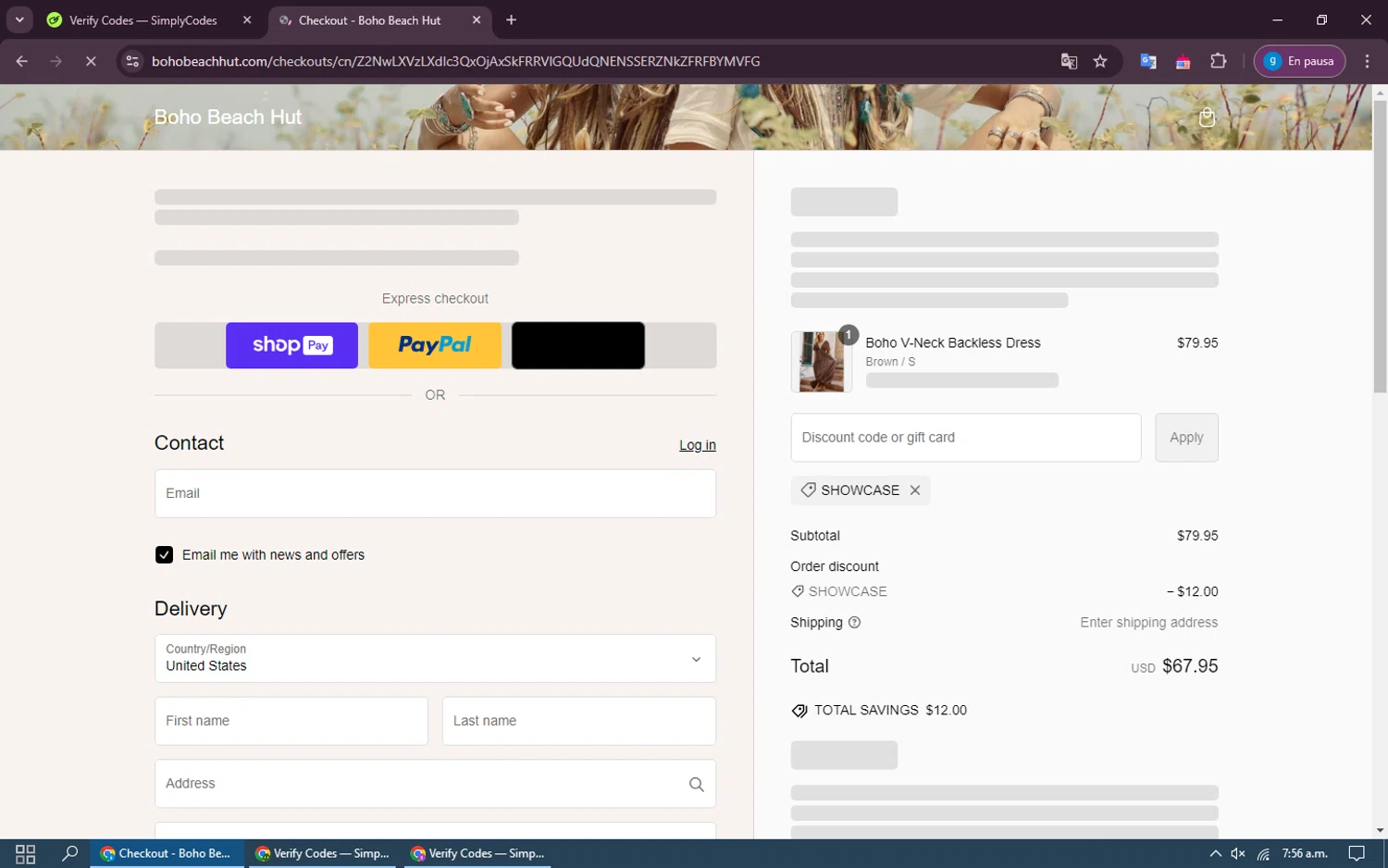Open Windows Task View icon
The image size is (1388, 868).
(x=25, y=854)
